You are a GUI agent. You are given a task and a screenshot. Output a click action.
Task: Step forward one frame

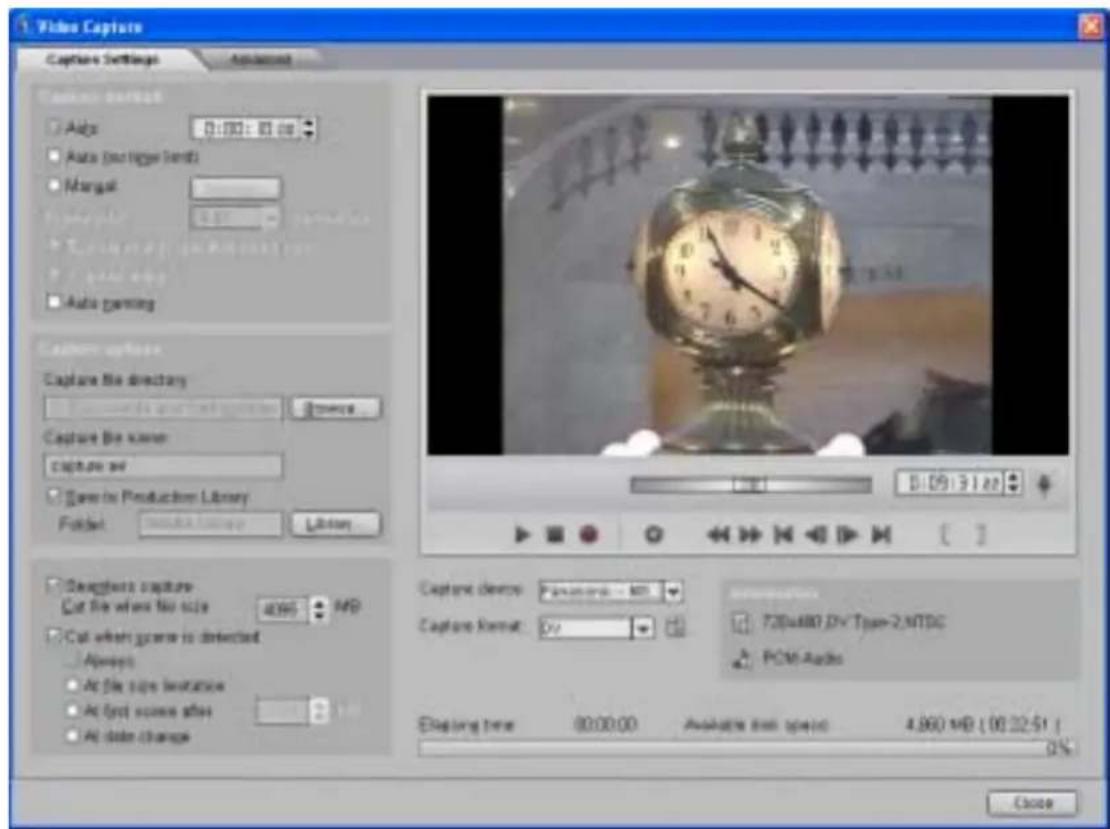[x=847, y=534]
